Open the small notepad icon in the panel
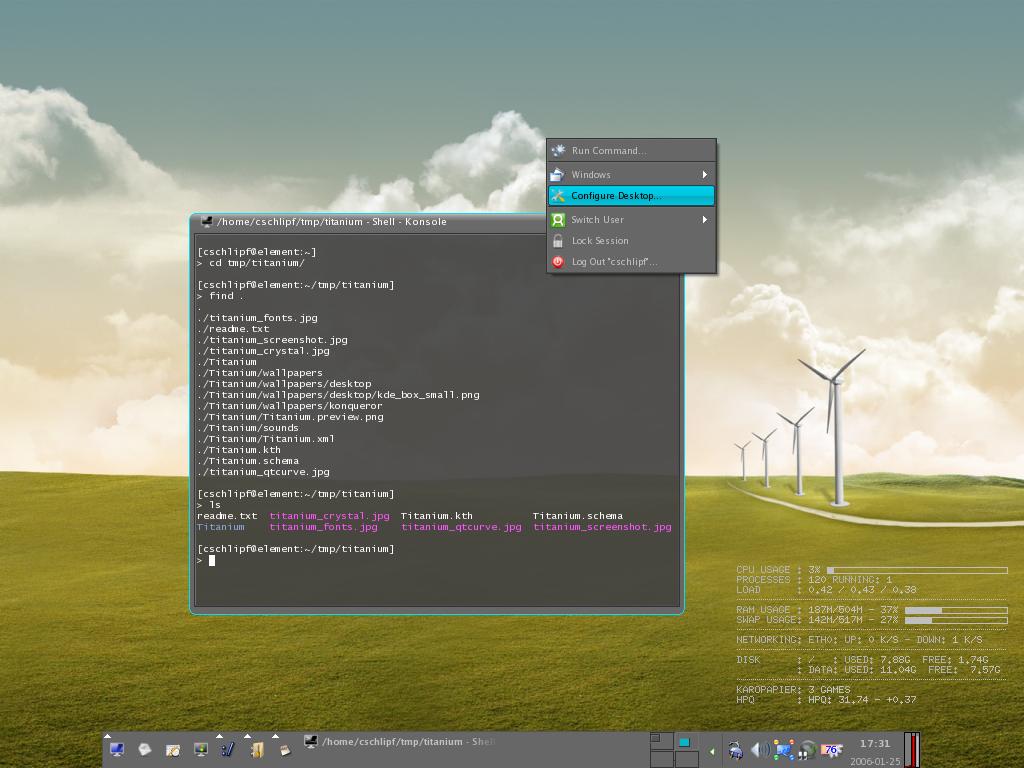Viewport: 1024px width, 768px height. coord(285,750)
